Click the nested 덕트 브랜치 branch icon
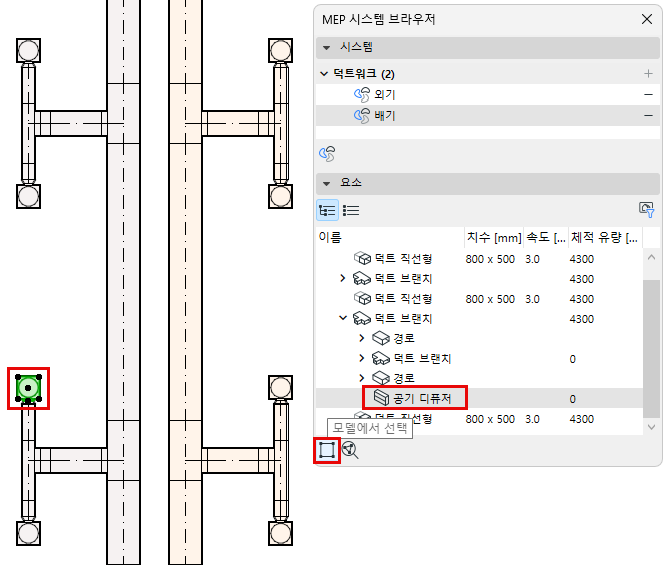 tap(381, 358)
